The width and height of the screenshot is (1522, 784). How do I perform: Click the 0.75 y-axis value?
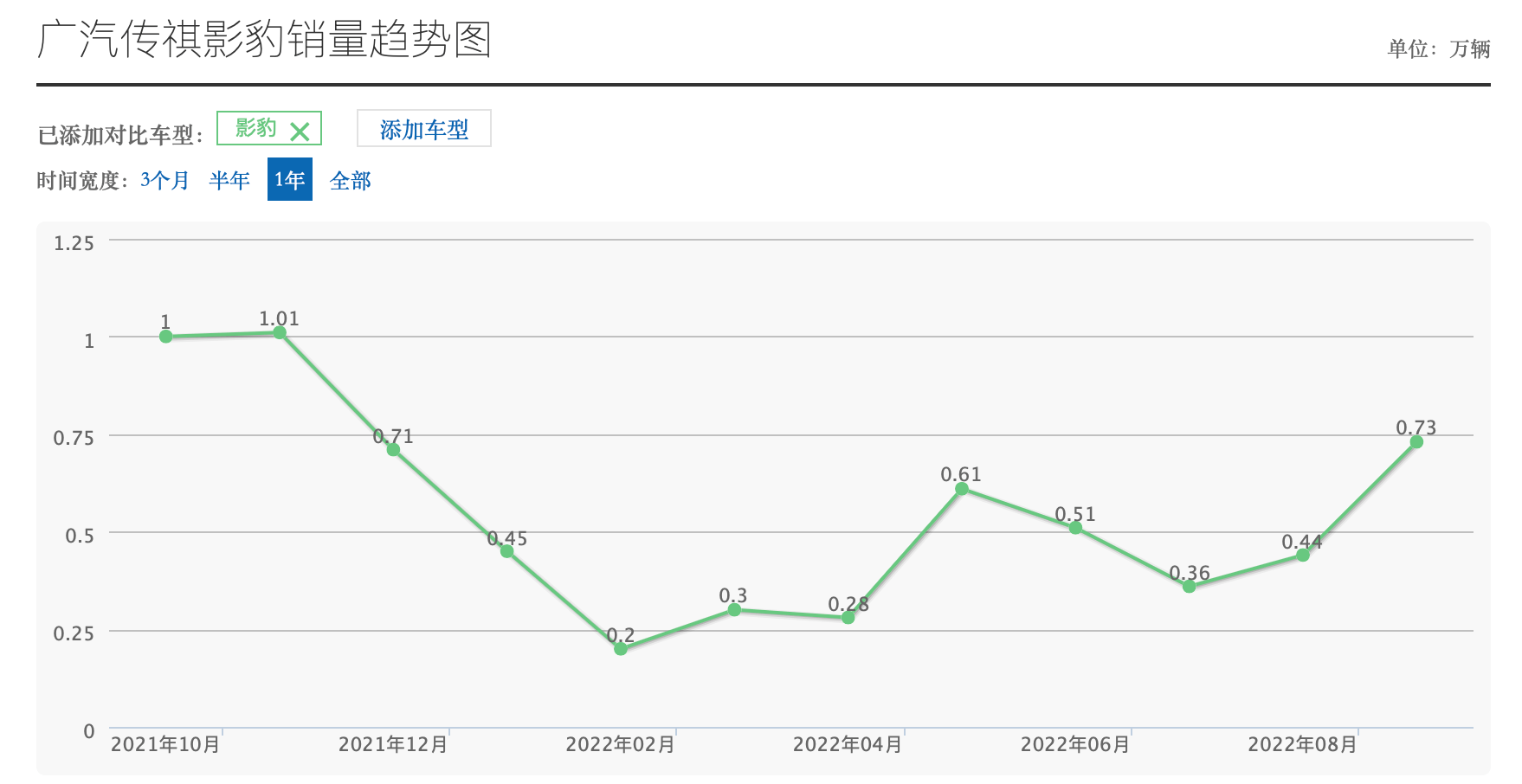(x=74, y=438)
